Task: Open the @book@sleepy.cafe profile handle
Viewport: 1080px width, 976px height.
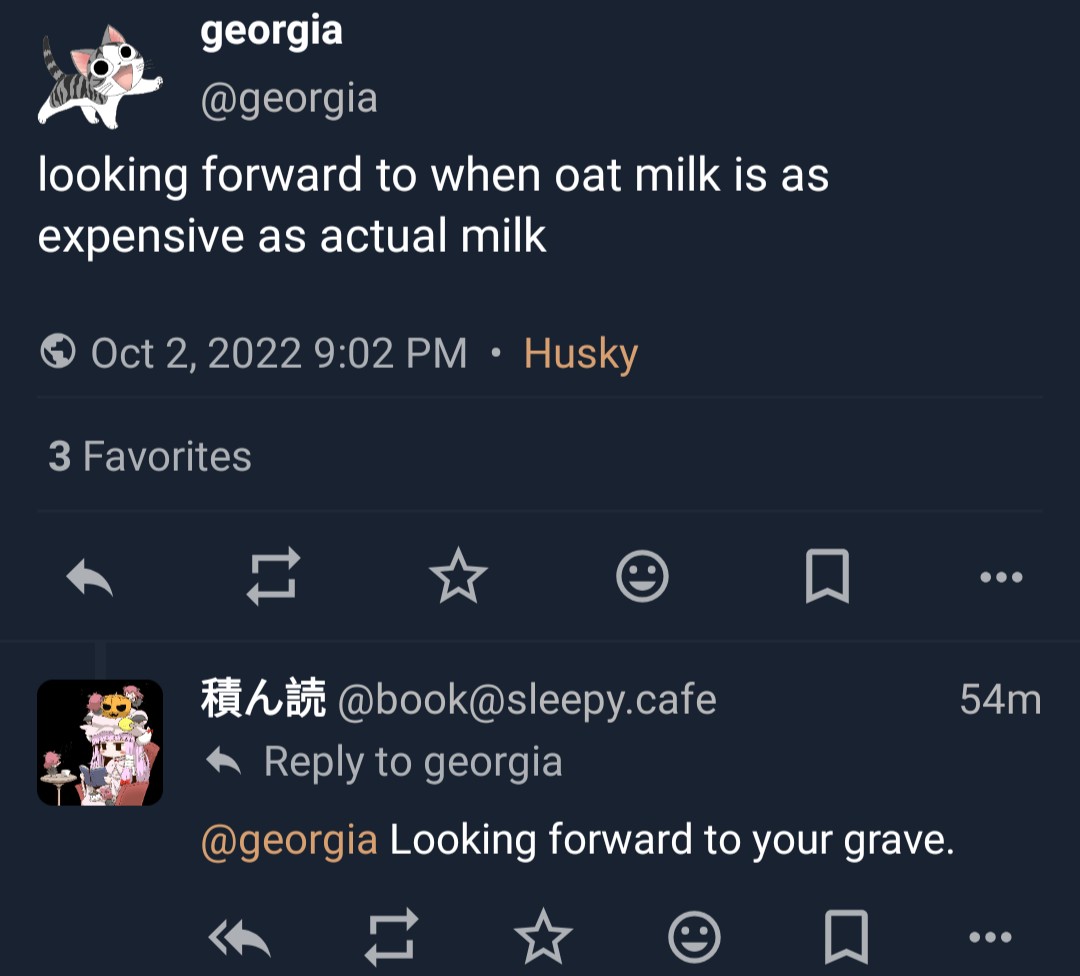Action: pyautogui.click(x=527, y=701)
